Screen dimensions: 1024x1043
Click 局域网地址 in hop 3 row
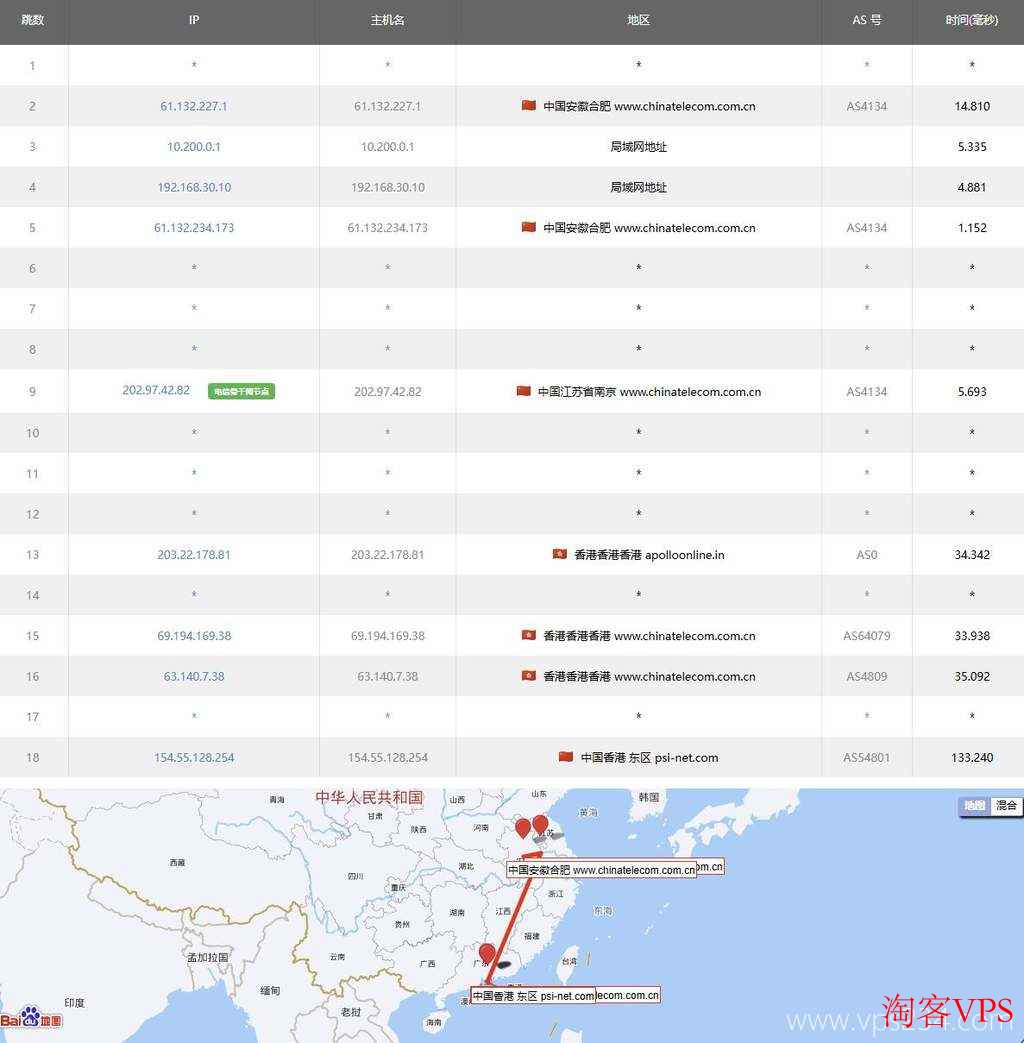pyautogui.click(x=638, y=146)
